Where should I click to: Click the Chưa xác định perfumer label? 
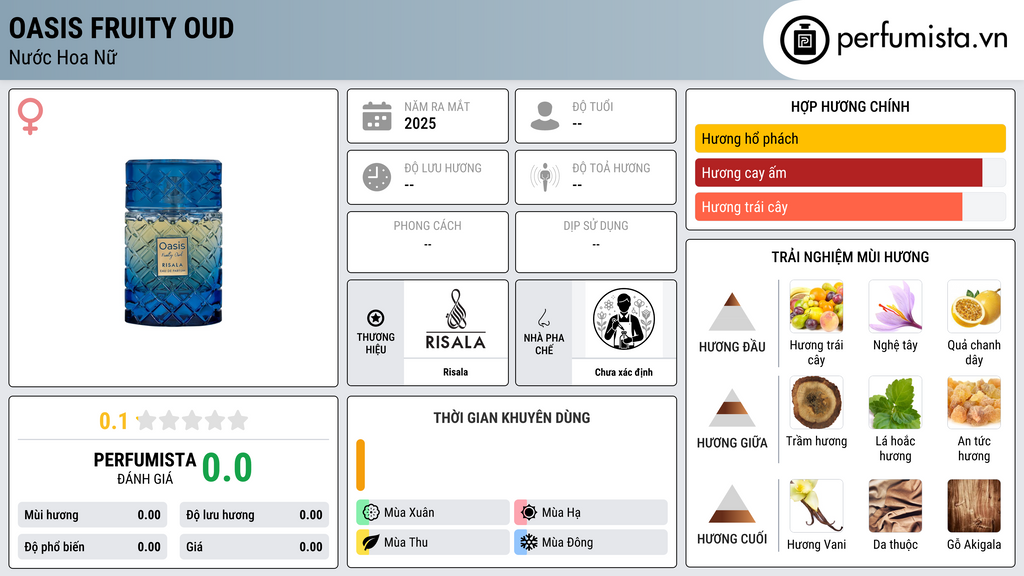tap(624, 372)
